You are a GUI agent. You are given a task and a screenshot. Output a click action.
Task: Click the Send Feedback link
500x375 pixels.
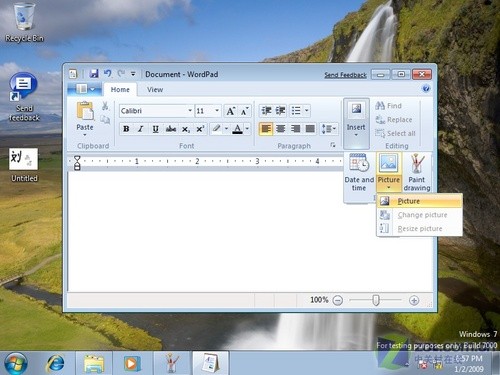345,75
